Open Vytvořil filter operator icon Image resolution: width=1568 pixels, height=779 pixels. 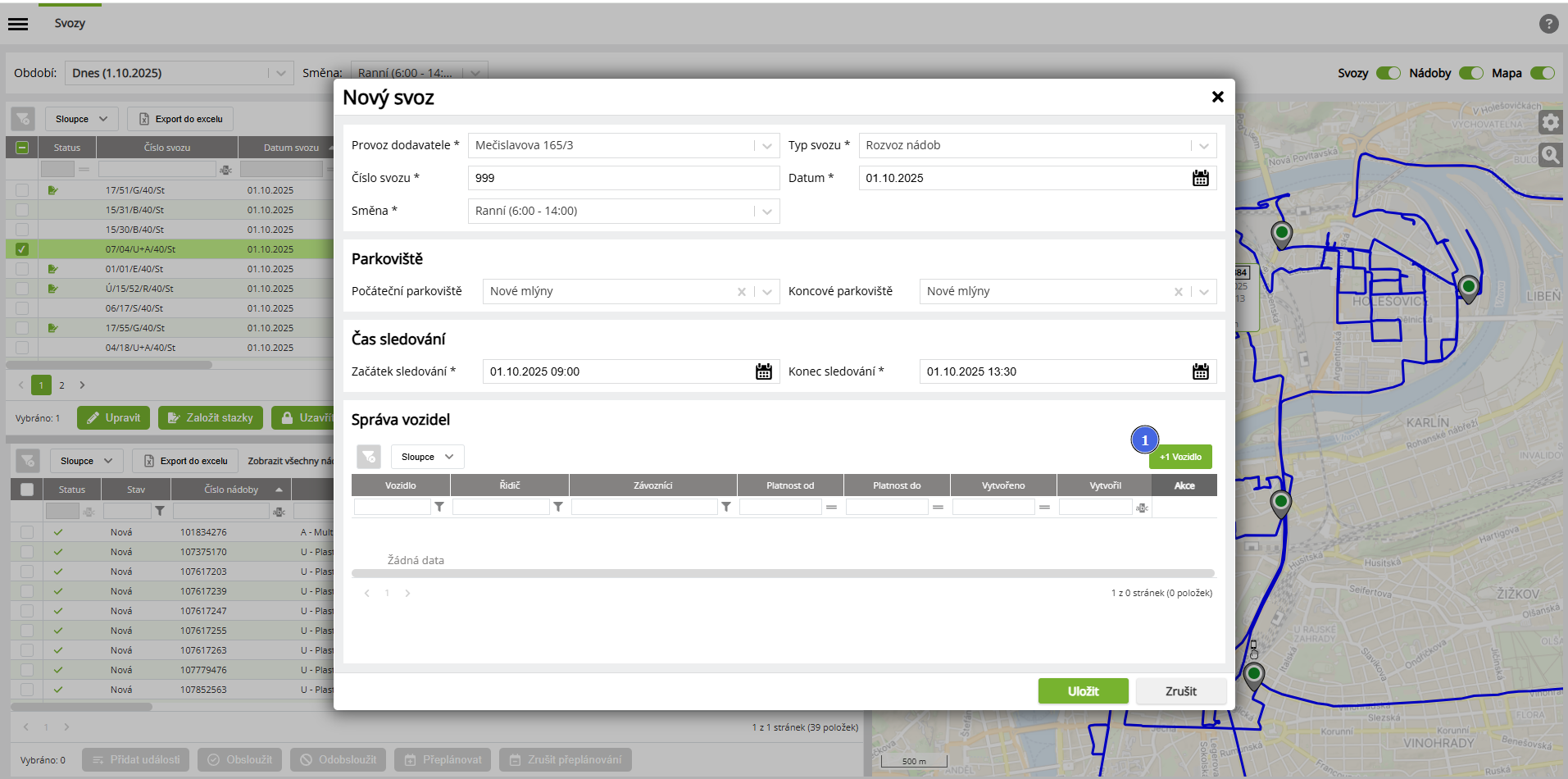[1142, 508]
